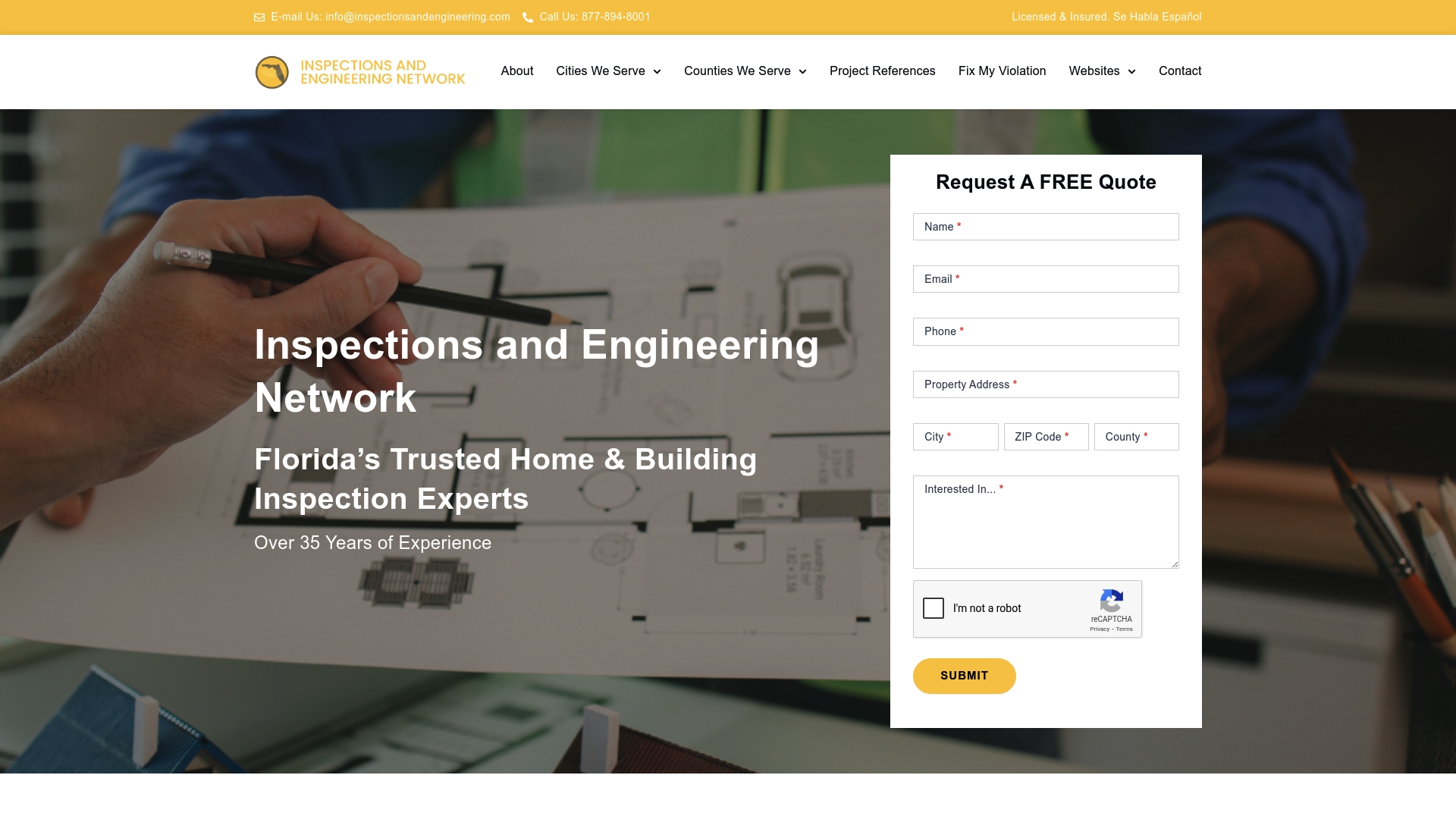Click the info email address link
Image resolution: width=1456 pixels, height=819 pixels.
417,17
